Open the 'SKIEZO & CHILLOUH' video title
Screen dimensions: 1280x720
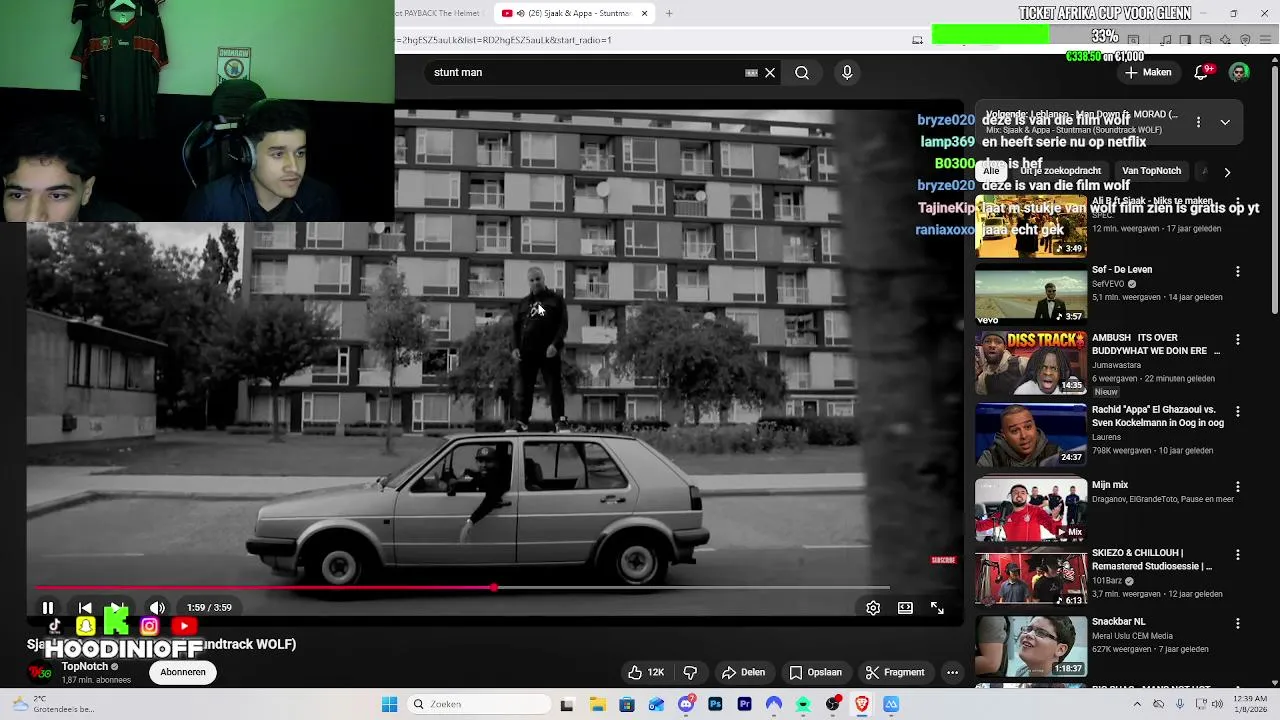(x=1152, y=560)
